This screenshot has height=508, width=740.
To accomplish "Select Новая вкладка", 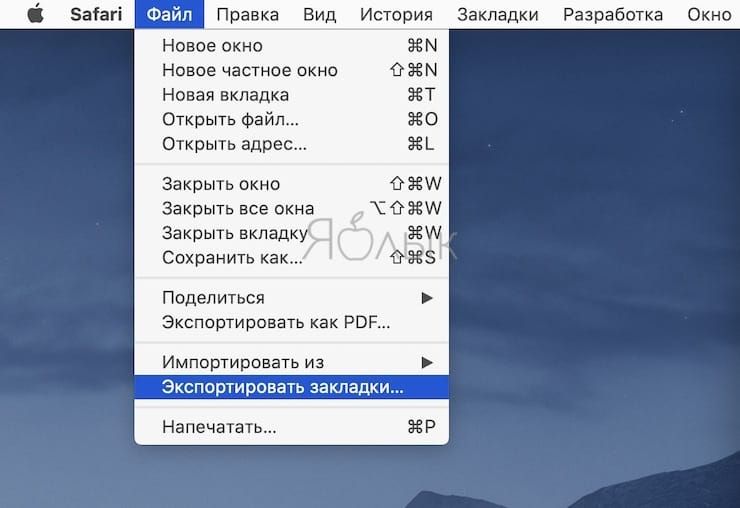I will (292, 95).
